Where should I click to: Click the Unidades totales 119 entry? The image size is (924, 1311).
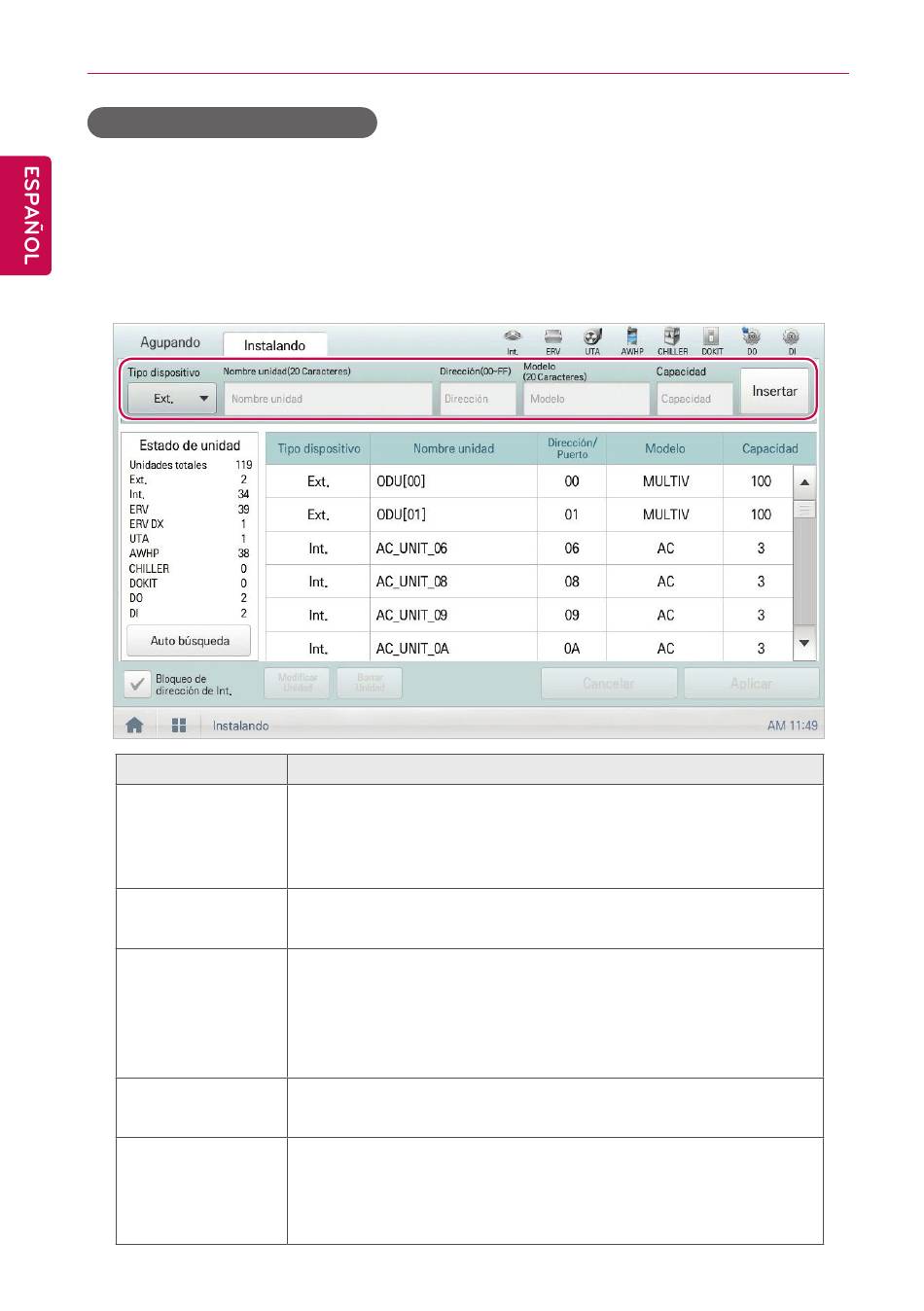[191, 465]
